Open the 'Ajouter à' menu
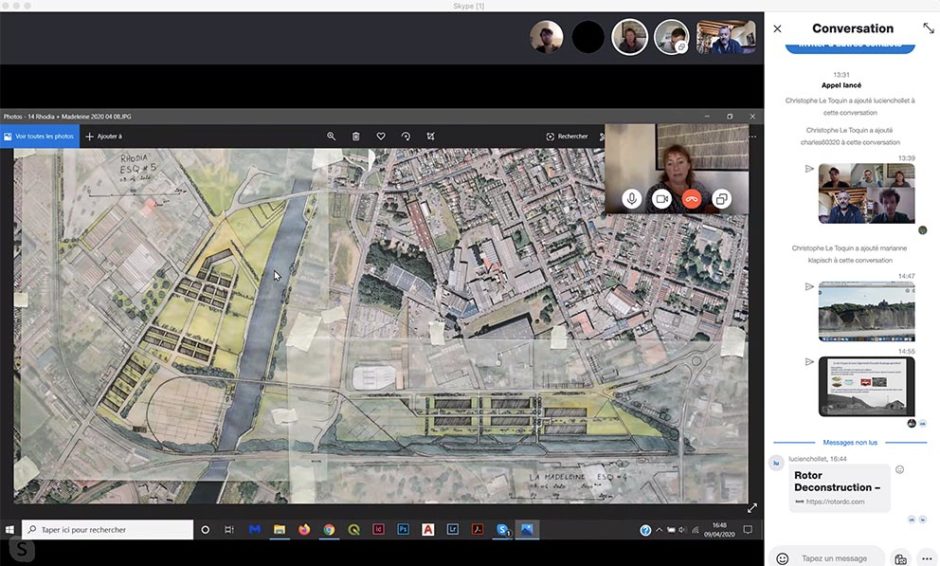Viewport: 940px width, 566px height. [x=104, y=136]
